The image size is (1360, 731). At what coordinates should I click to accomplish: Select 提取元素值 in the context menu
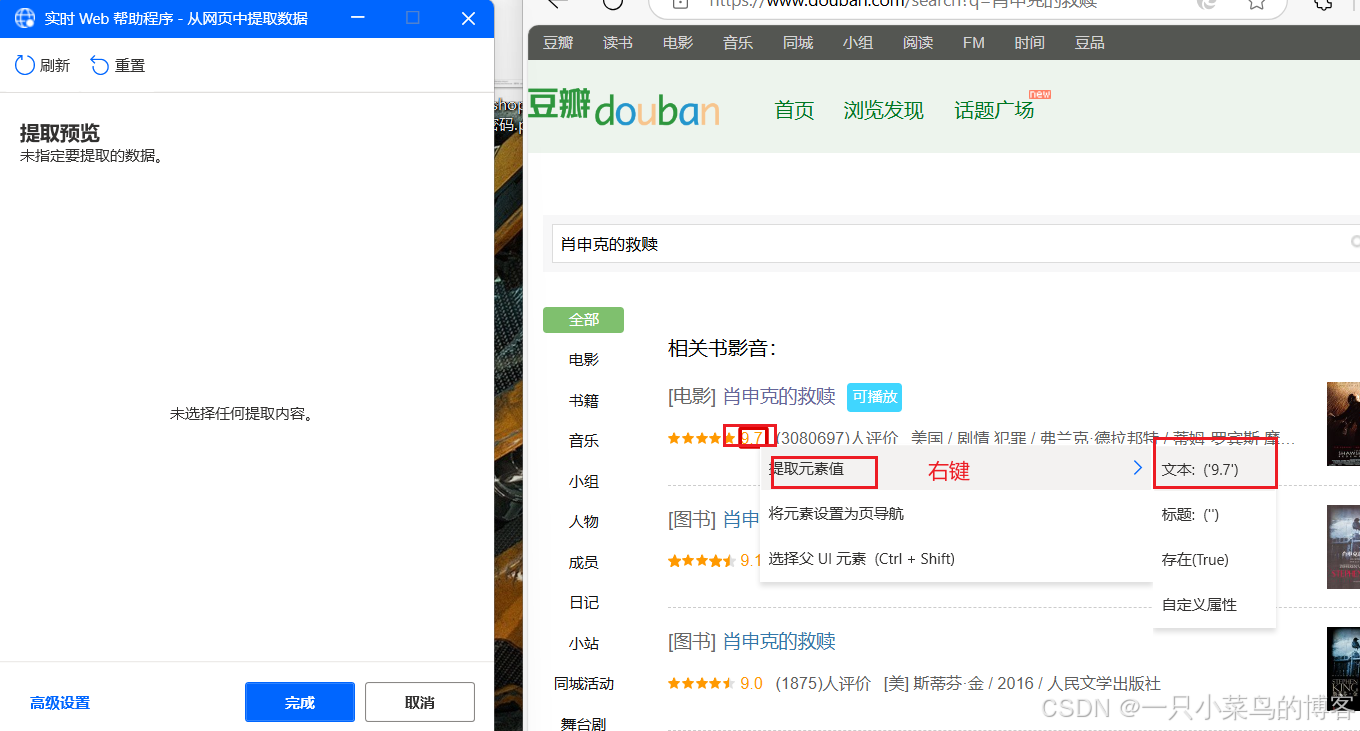coord(955,468)
